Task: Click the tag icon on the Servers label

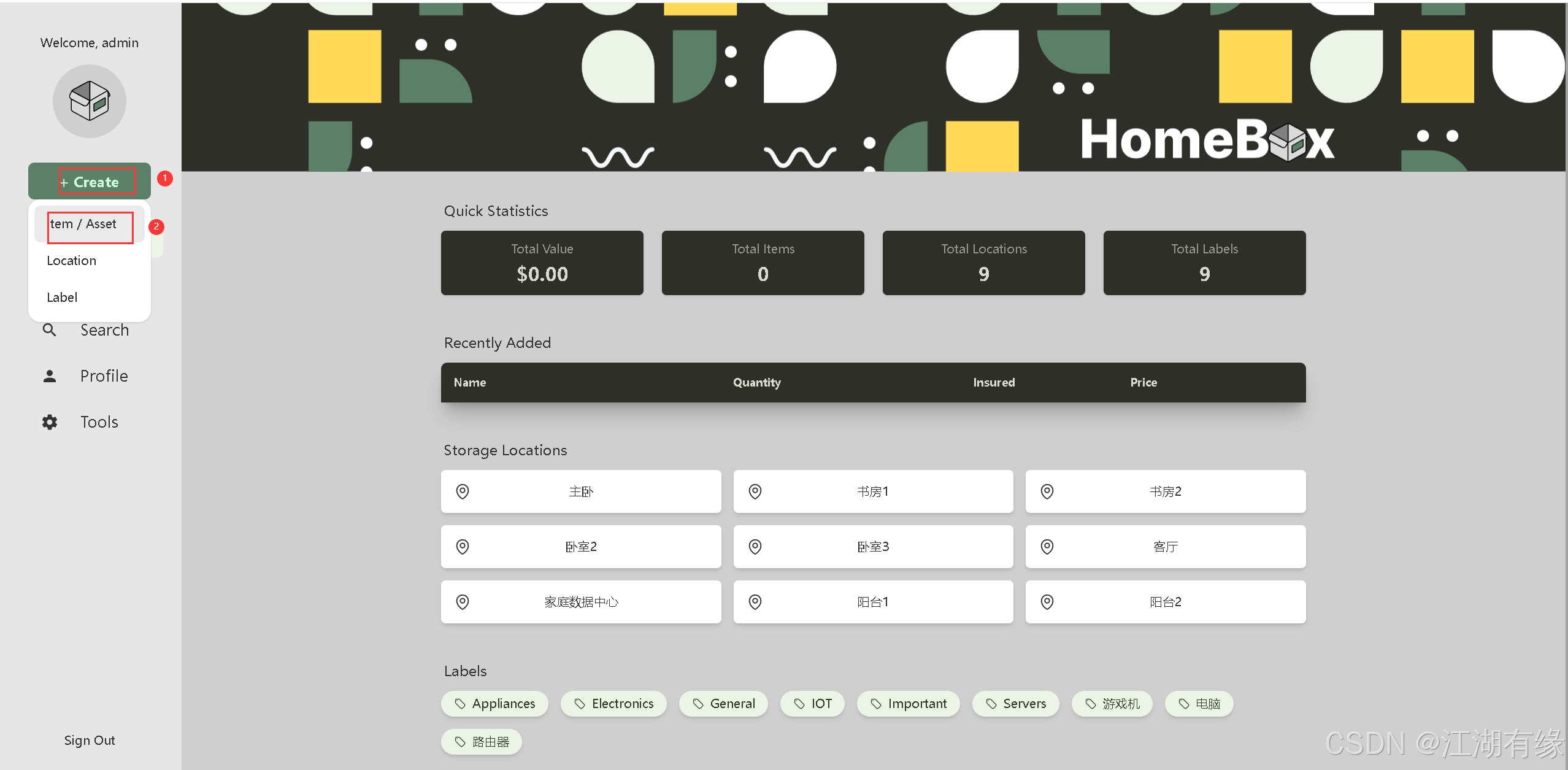Action: 990,704
